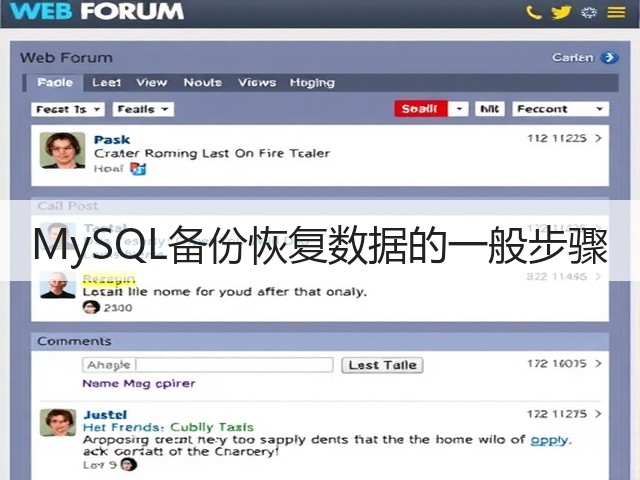Image resolution: width=640 pixels, height=480 pixels.
Task: Click the chevron next to 172 14015
Action: coord(598,363)
